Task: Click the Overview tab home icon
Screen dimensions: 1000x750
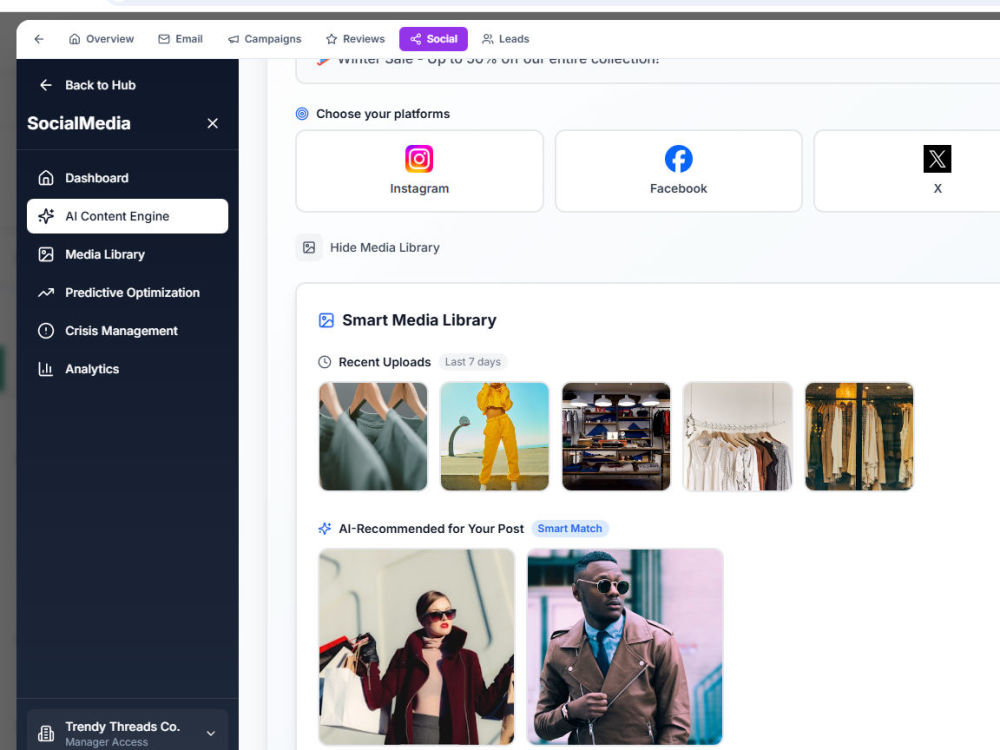Action: point(75,39)
